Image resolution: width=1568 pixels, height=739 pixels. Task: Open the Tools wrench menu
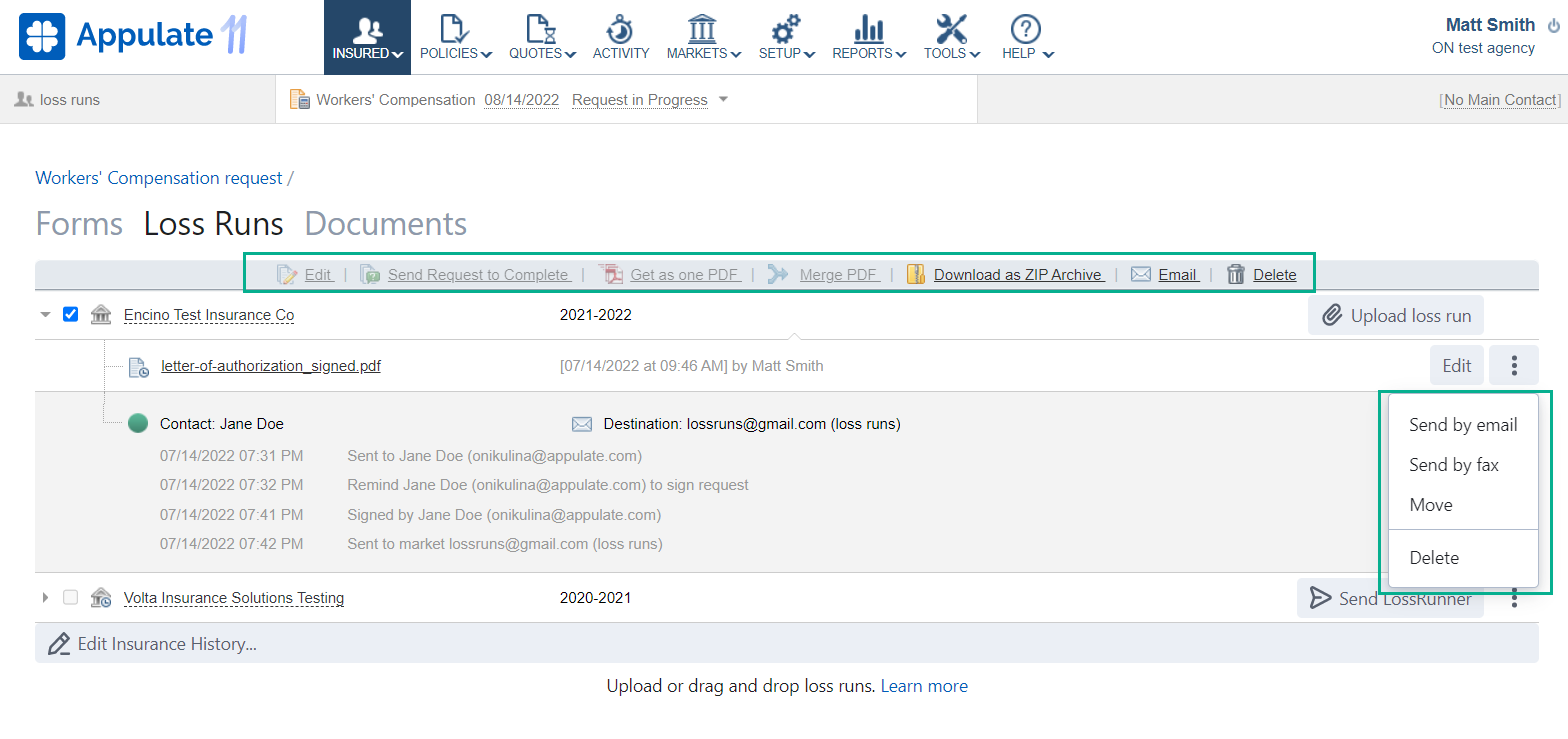click(x=951, y=30)
